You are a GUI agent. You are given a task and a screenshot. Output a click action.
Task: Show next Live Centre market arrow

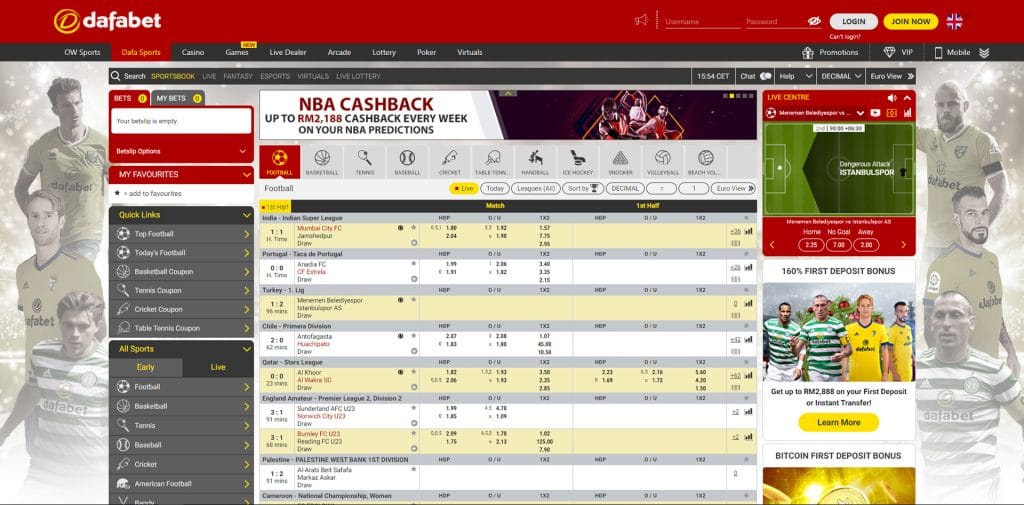(904, 245)
